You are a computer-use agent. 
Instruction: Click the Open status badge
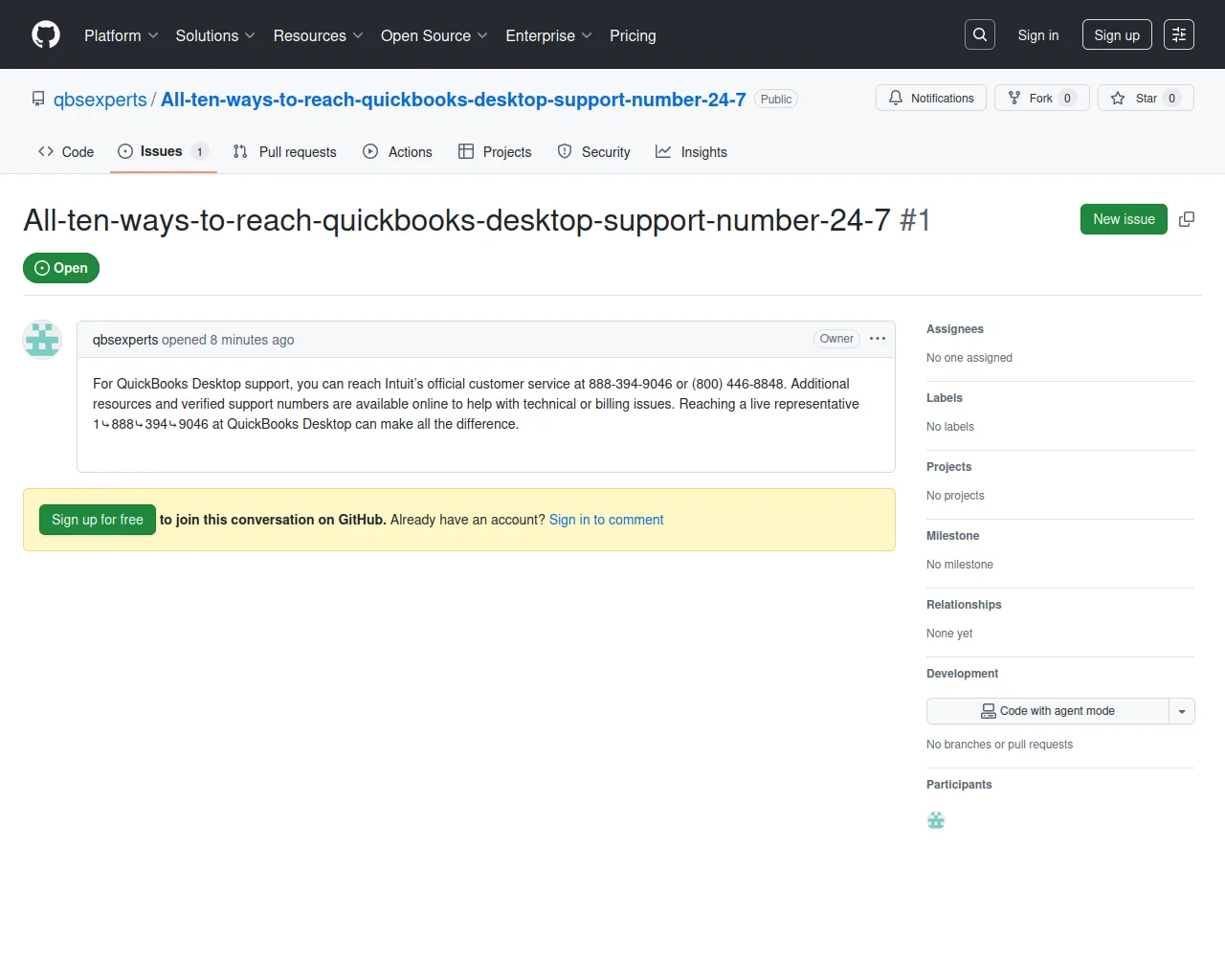tap(61, 268)
